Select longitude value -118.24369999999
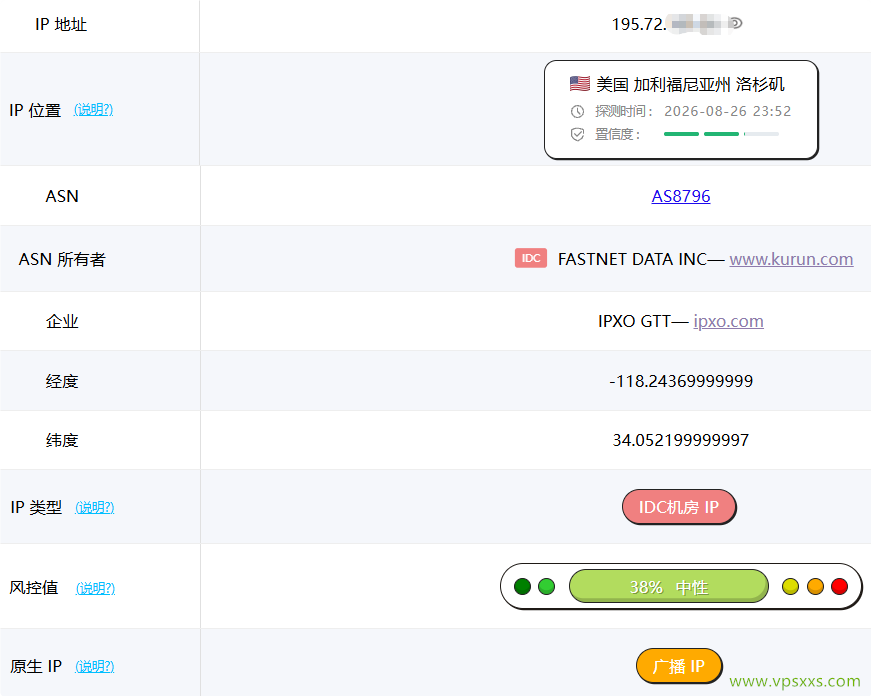 681,381
